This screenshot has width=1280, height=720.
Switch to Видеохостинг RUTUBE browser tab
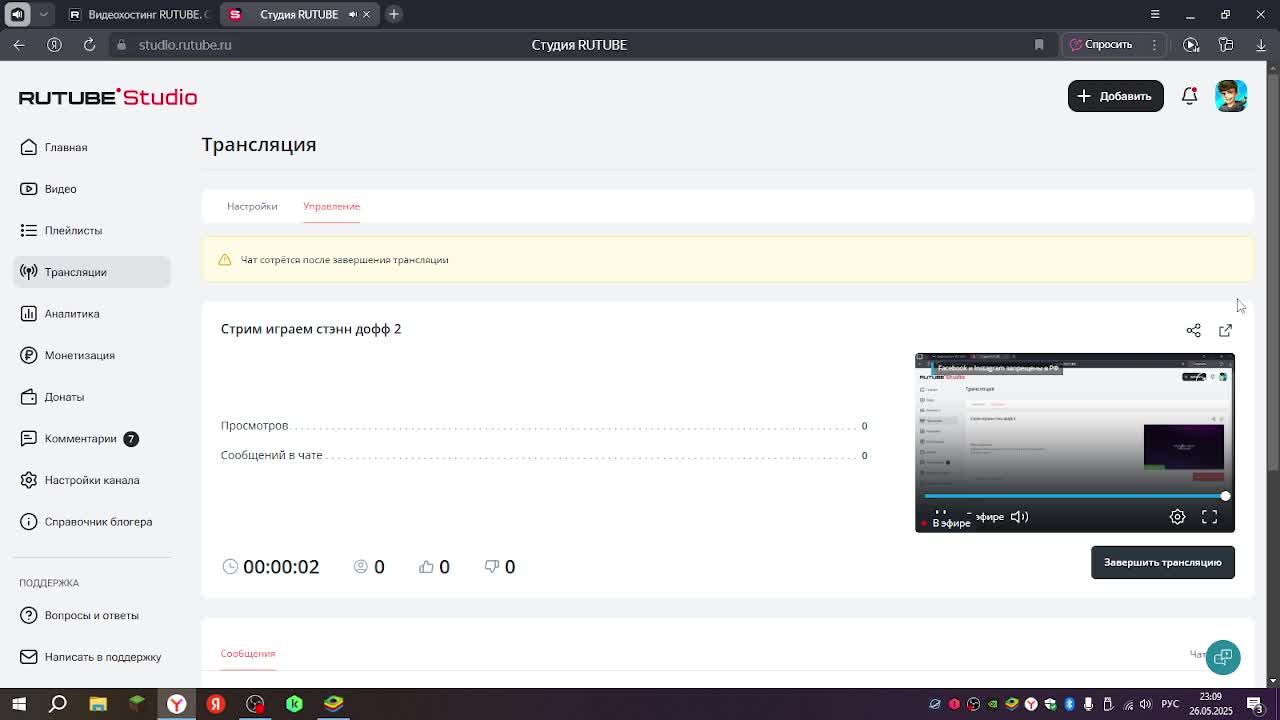point(138,14)
